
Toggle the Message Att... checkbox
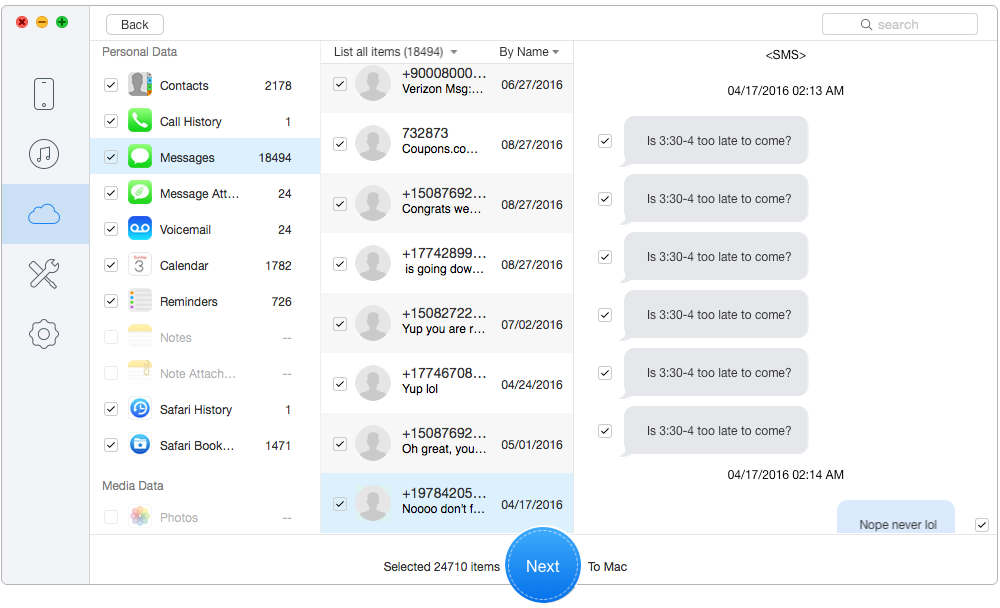point(111,193)
